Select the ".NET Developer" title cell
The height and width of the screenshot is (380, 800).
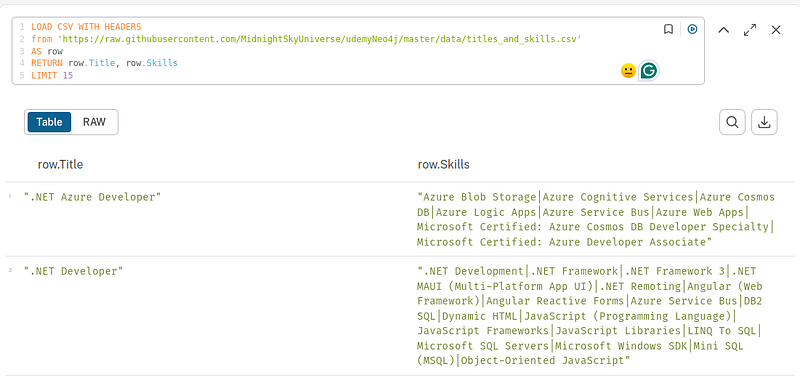(x=73, y=271)
